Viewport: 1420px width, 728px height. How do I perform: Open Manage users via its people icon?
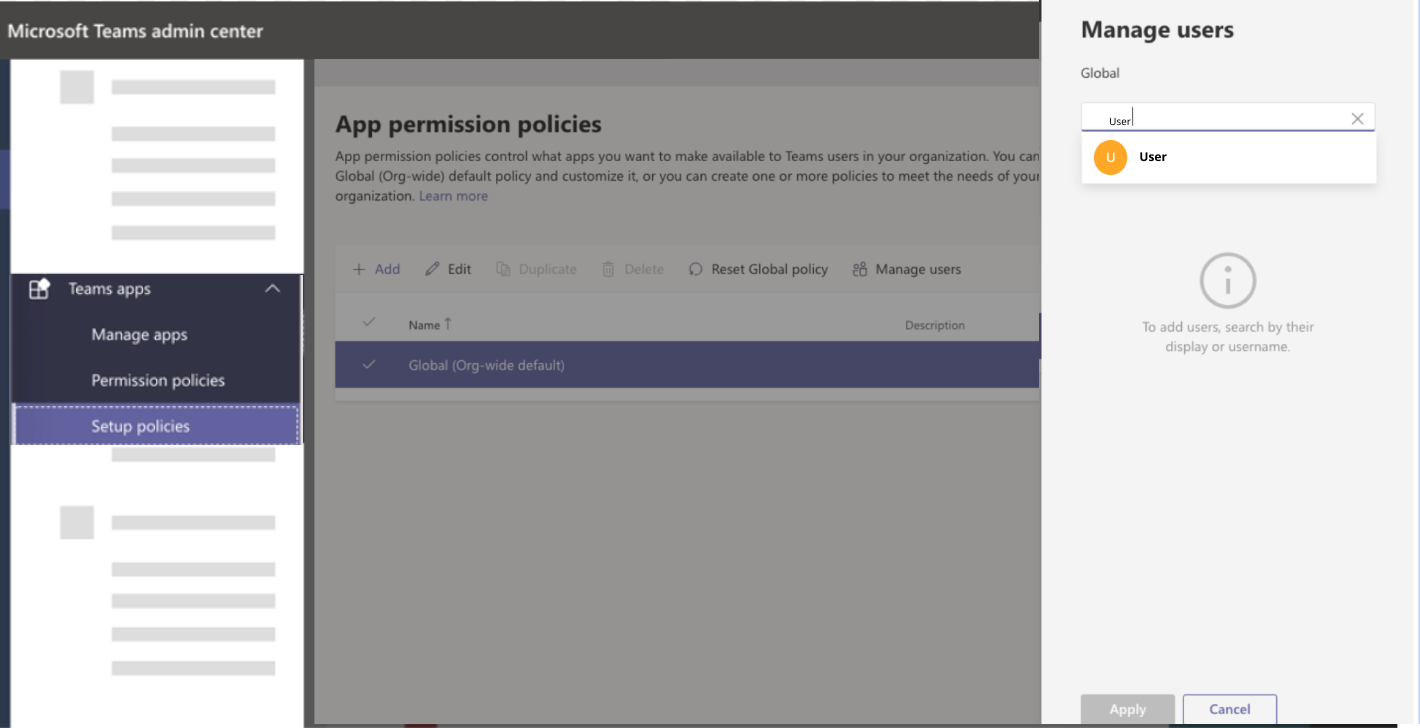tap(858, 268)
